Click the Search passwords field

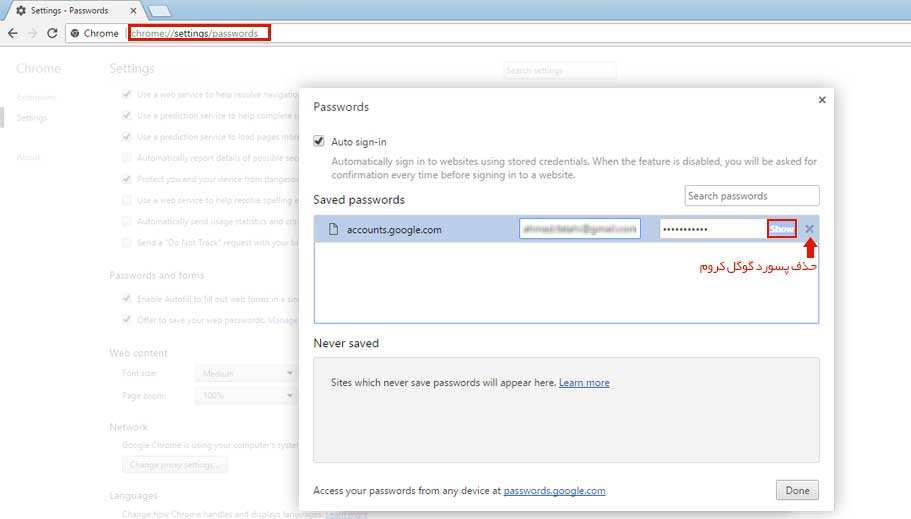pyautogui.click(x=752, y=196)
